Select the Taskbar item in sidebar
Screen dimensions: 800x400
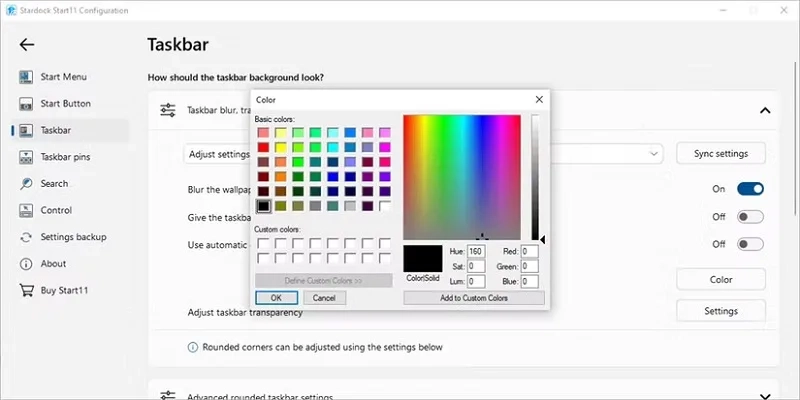55,130
